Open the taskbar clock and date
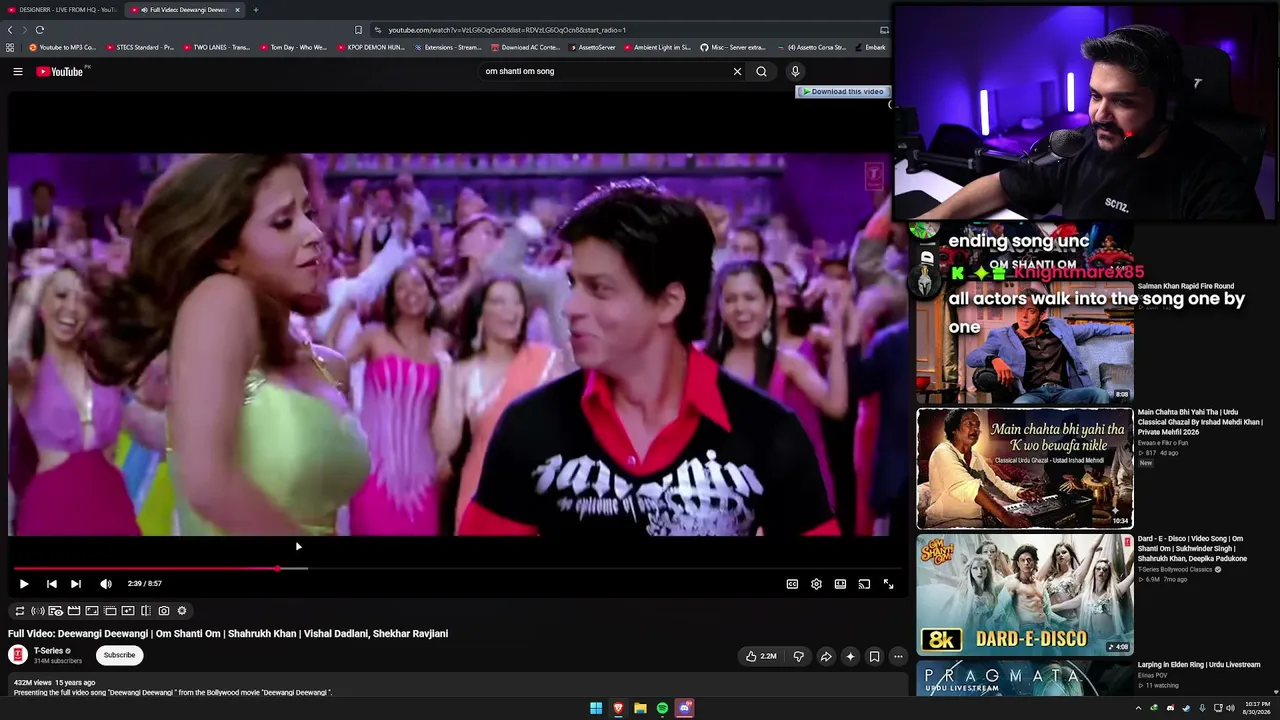1280x720 pixels. [1255, 708]
